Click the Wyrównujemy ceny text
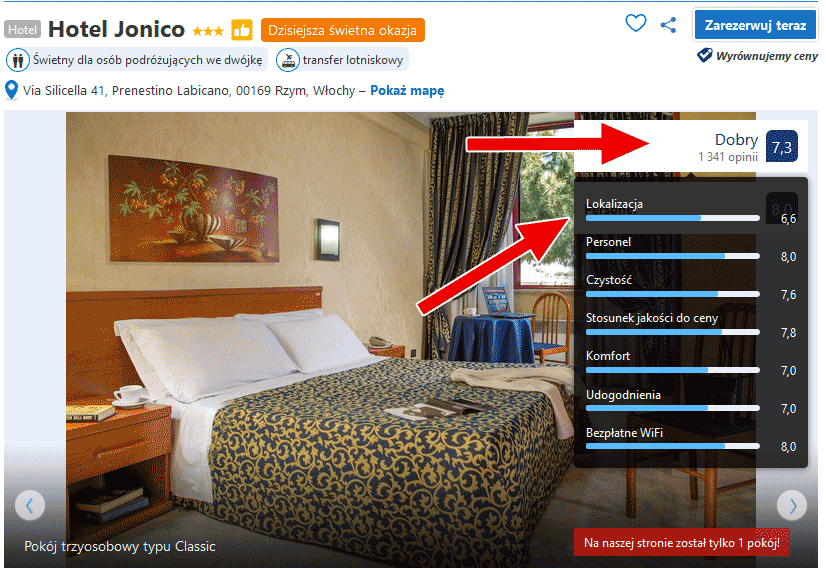The width and height of the screenshot is (826, 568). tap(767, 56)
